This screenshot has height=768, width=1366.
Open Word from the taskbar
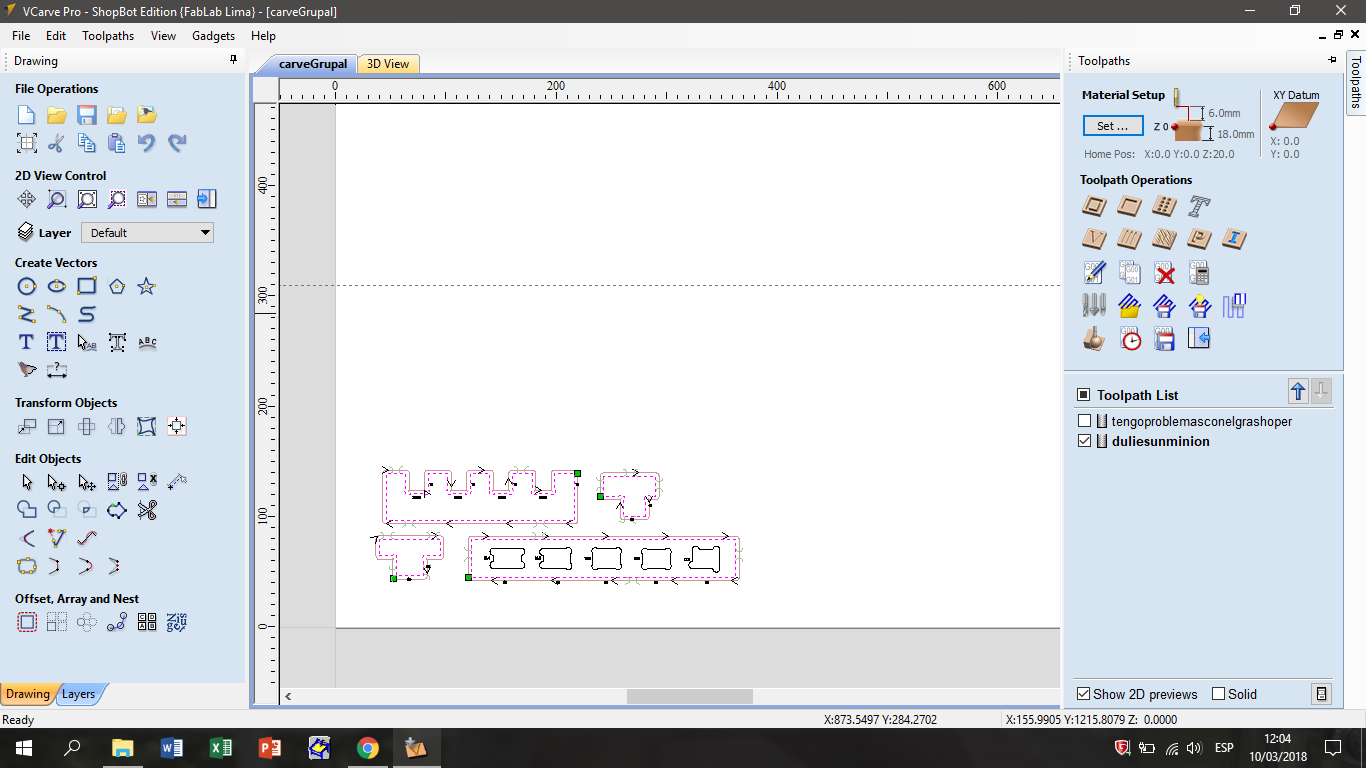click(x=172, y=748)
